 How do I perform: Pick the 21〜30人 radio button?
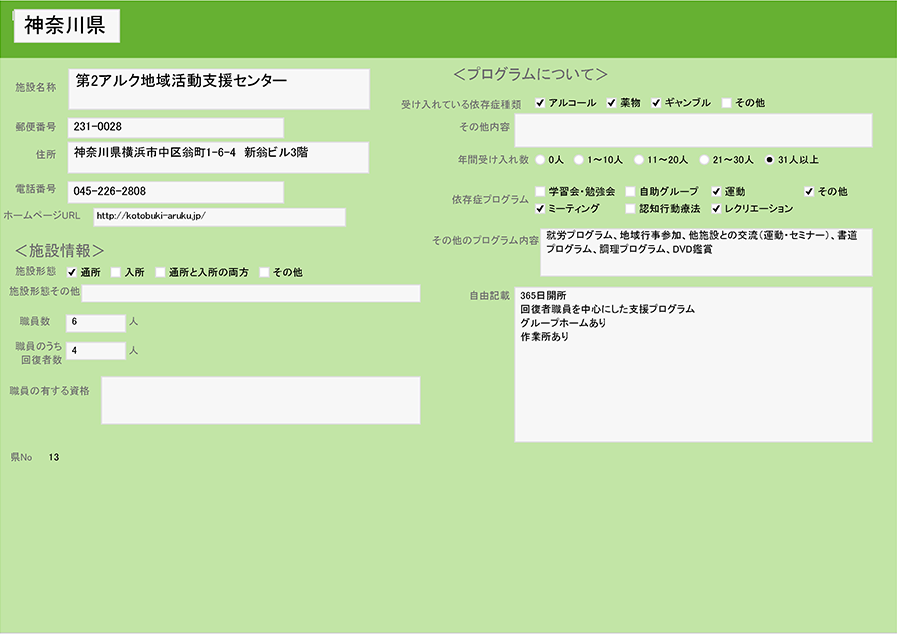(704, 159)
